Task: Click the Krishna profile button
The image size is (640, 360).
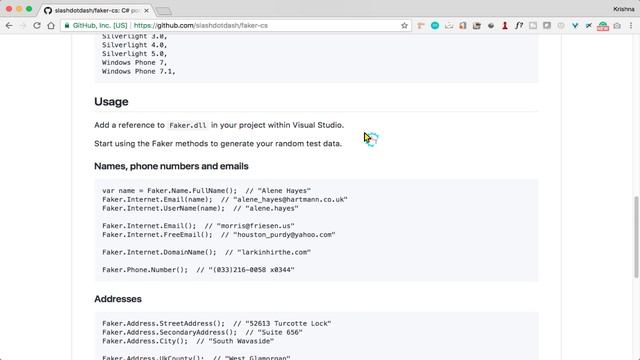Action: click(624, 9)
